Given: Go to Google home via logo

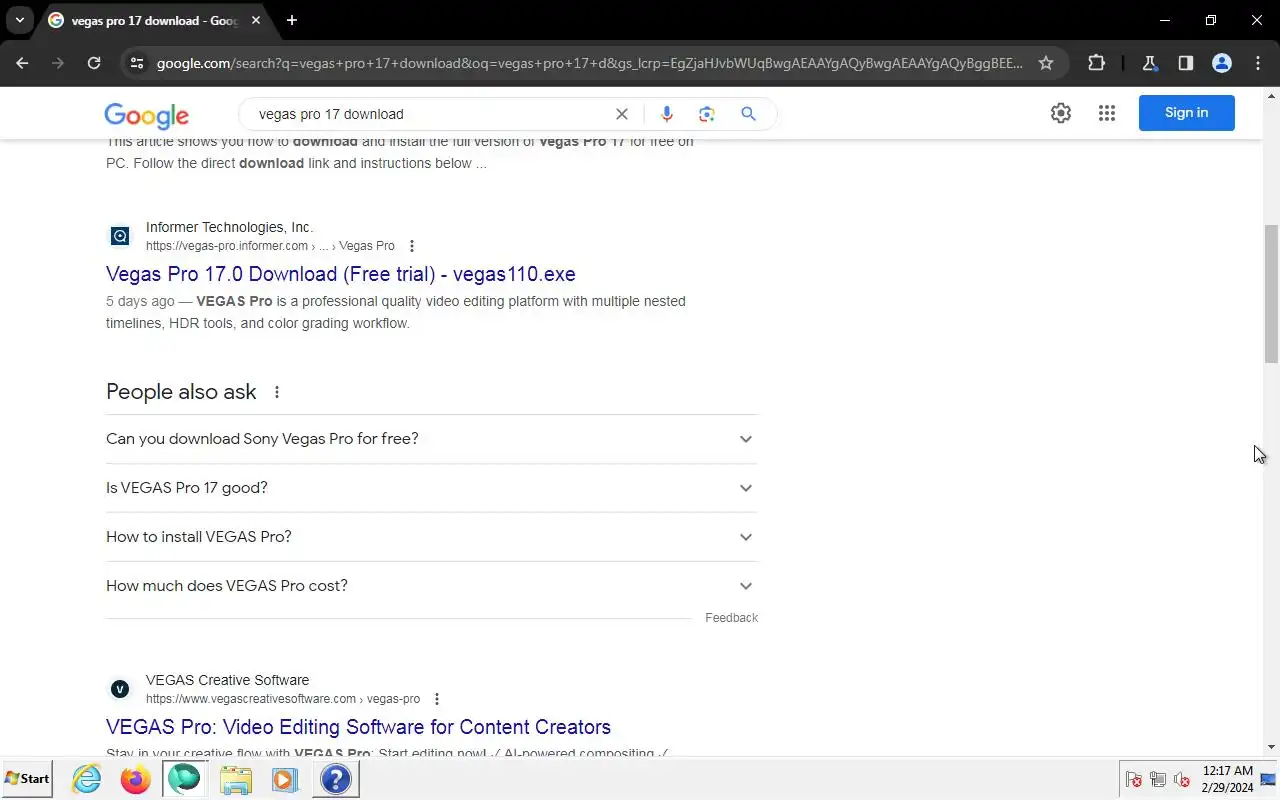Looking at the screenshot, I should pos(146,115).
